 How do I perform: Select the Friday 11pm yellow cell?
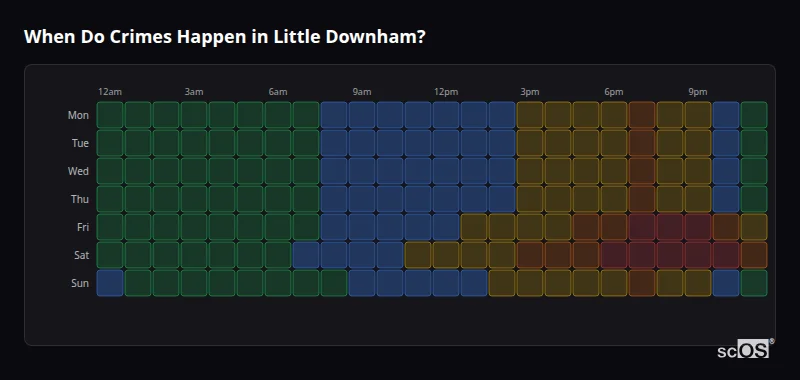coord(754,227)
